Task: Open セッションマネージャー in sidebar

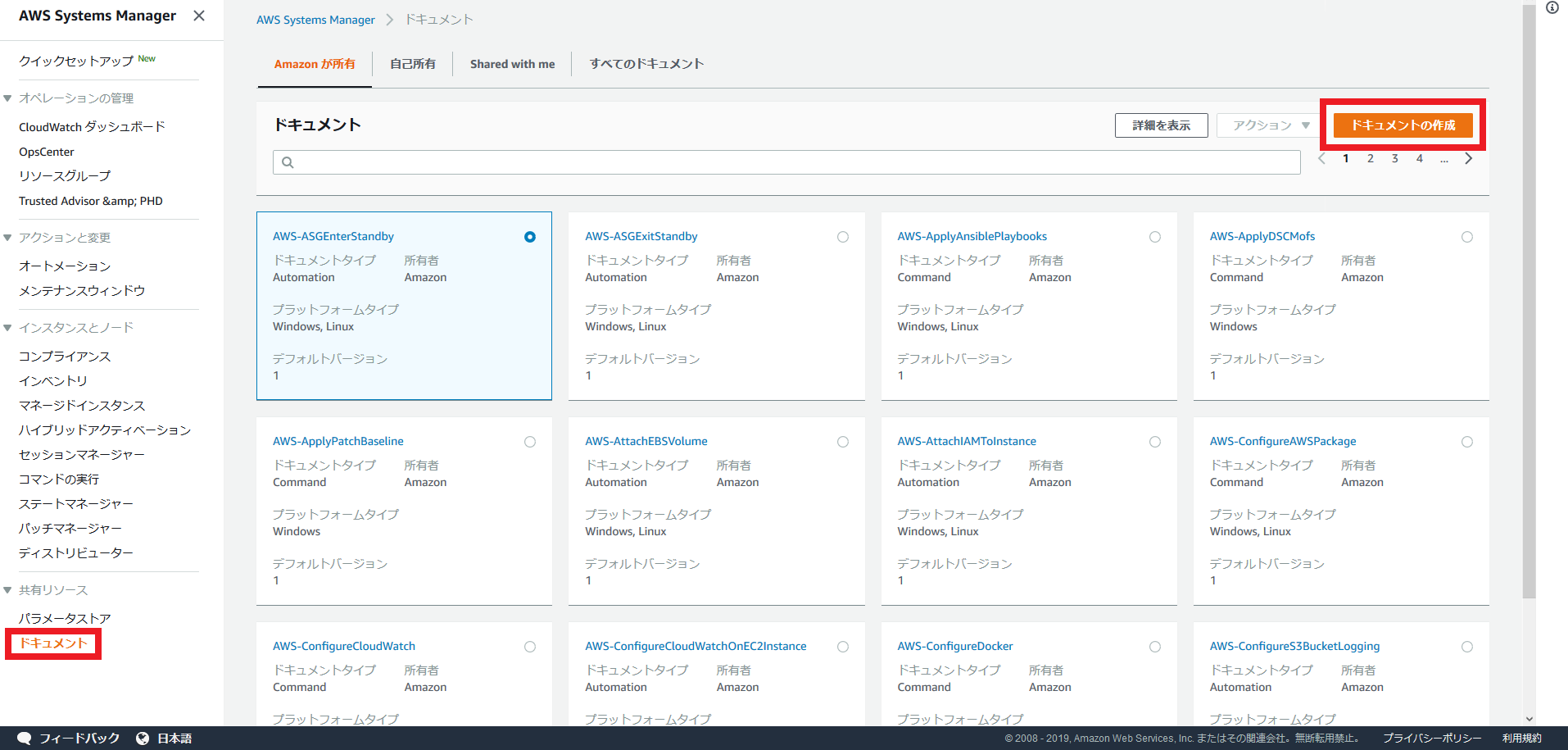Action: pos(82,455)
